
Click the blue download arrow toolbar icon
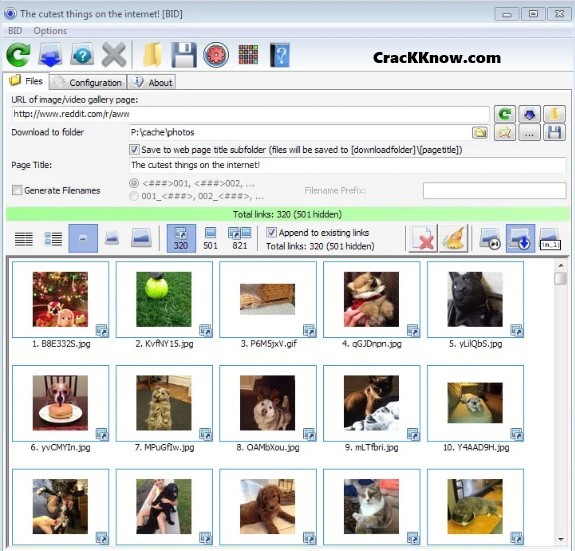pos(50,55)
